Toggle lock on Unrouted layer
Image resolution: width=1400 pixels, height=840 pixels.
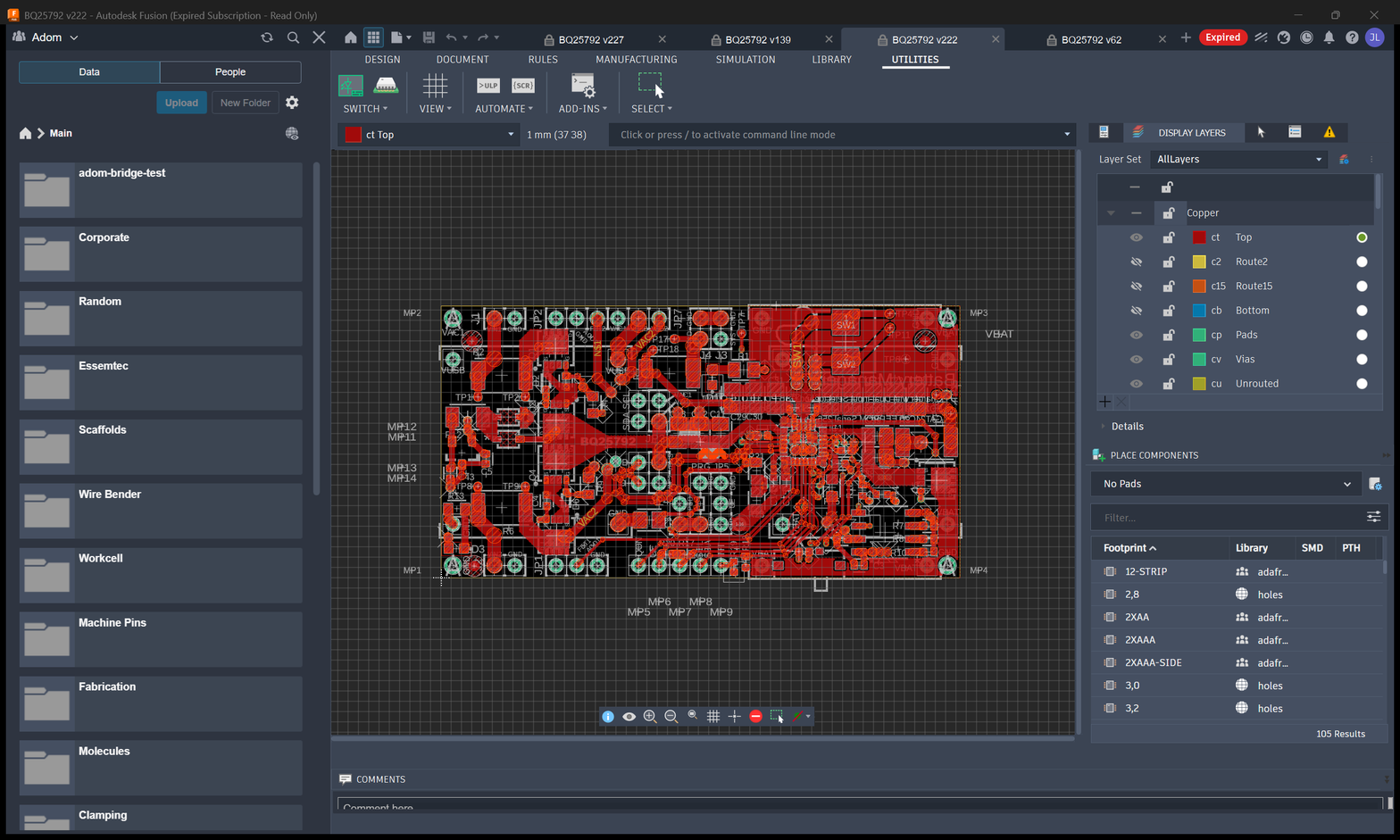1168,384
